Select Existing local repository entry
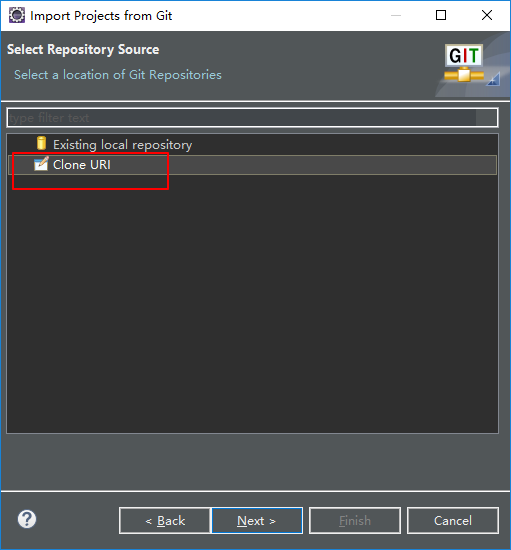511x550 pixels. coord(122,145)
